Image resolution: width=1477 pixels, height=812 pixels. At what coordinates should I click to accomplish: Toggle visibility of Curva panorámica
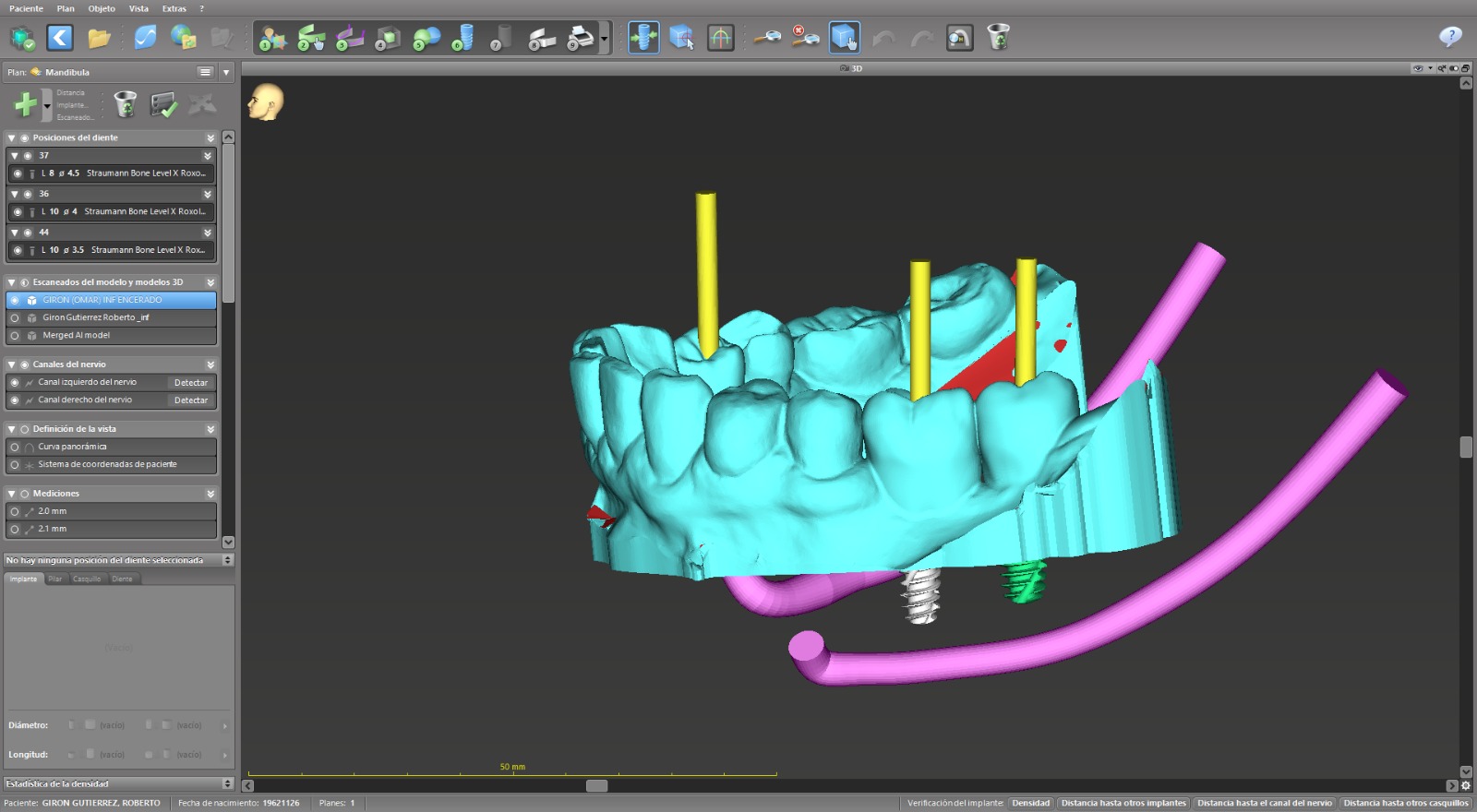pyautogui.click(x=14, y=447)
